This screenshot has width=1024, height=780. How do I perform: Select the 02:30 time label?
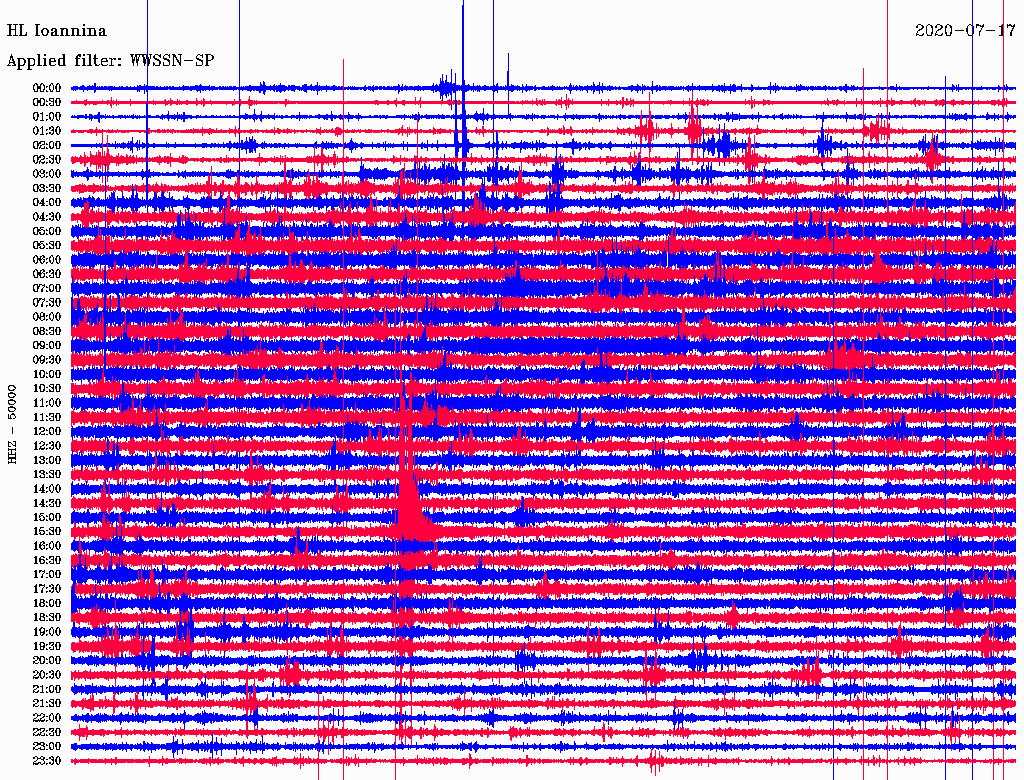click(x=47, y=159)
